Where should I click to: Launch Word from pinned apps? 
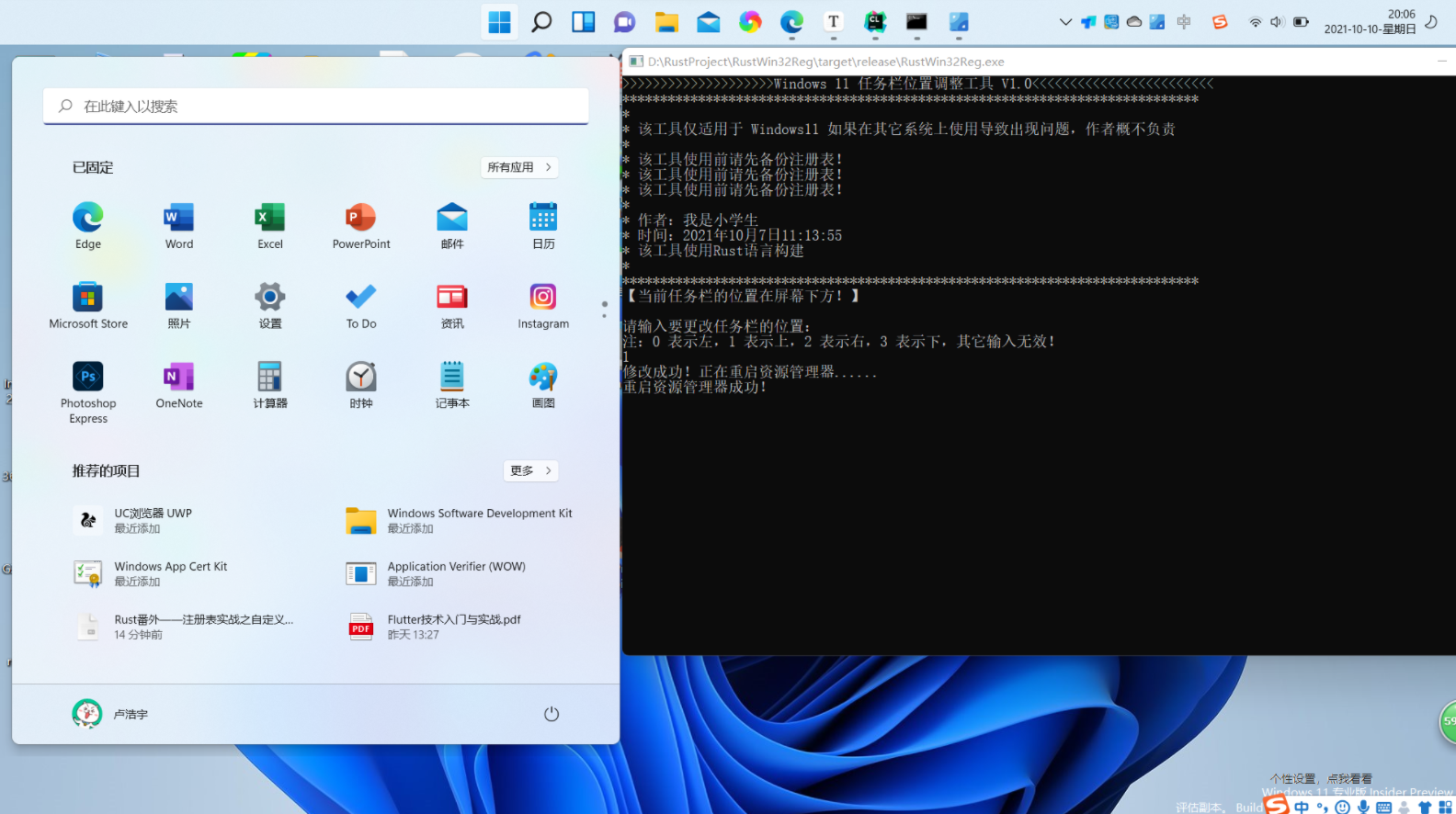[179, 226]
